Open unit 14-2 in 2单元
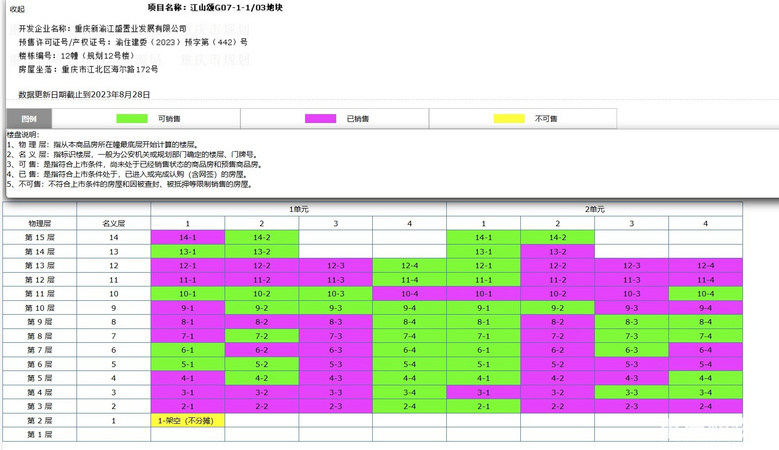 pyautogui.click(x=557, y=237)
